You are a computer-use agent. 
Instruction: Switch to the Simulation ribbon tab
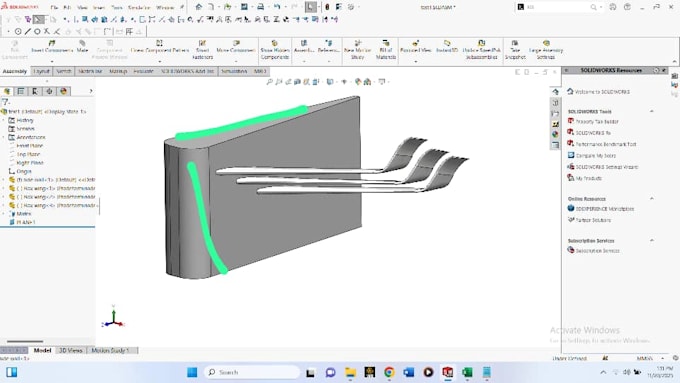pyautogui.click(x=234, y=71)
